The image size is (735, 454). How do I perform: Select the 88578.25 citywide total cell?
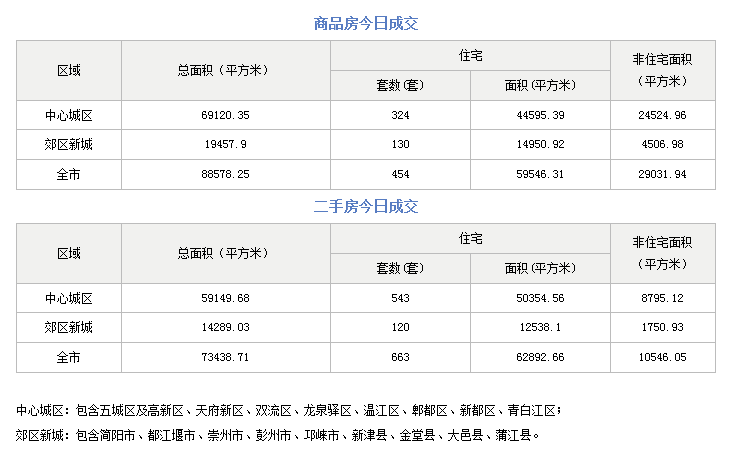(225, 175)
